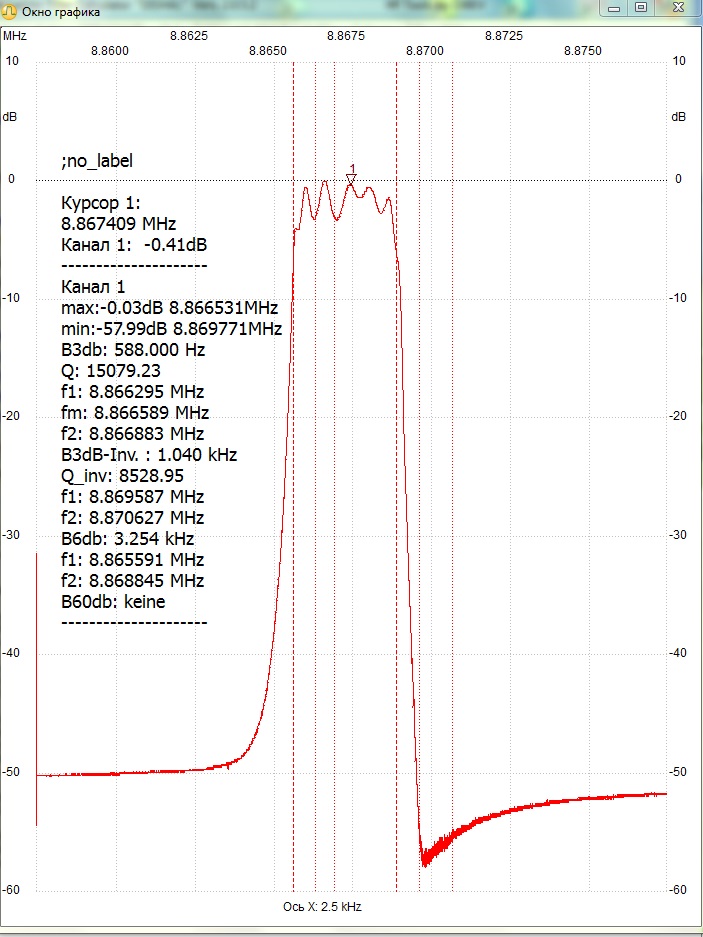Click the B3db: 588.000 Hz readout line
Screen dimensions: 703x937
click(x=133, y=350)
